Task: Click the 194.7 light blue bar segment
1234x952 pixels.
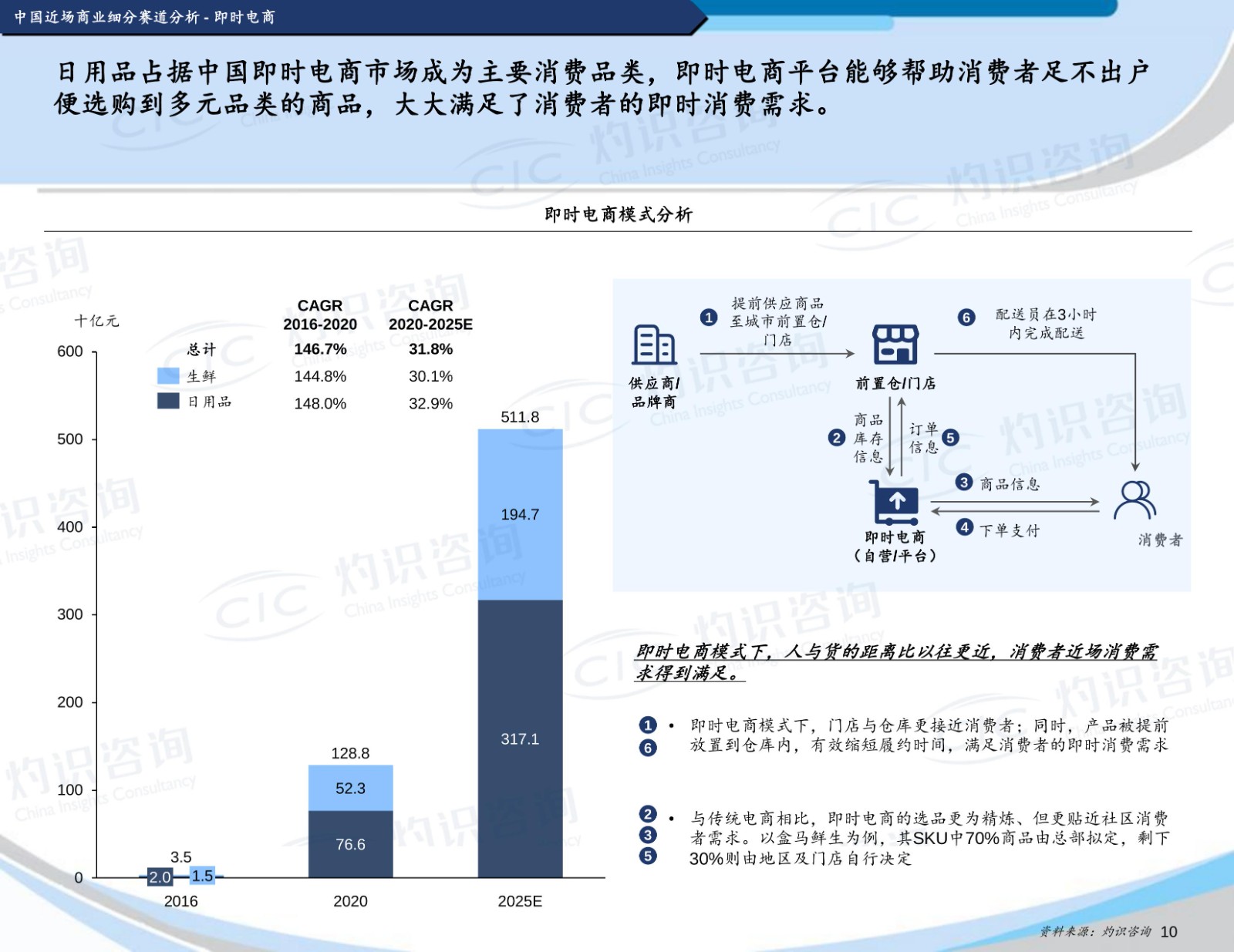Action: [520, 514]
